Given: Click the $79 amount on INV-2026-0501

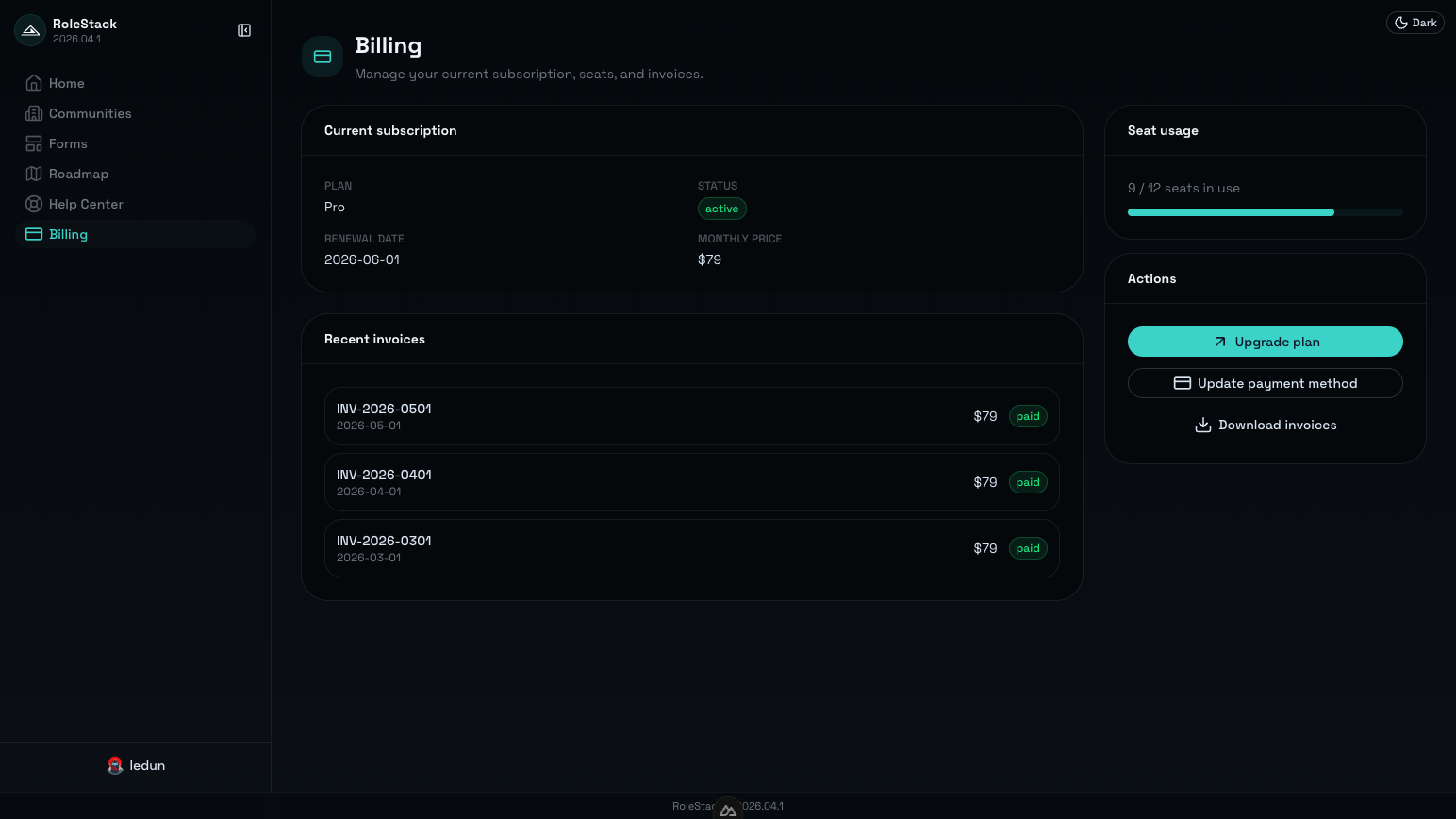Looking at the screenshot, I should [985, 416].
